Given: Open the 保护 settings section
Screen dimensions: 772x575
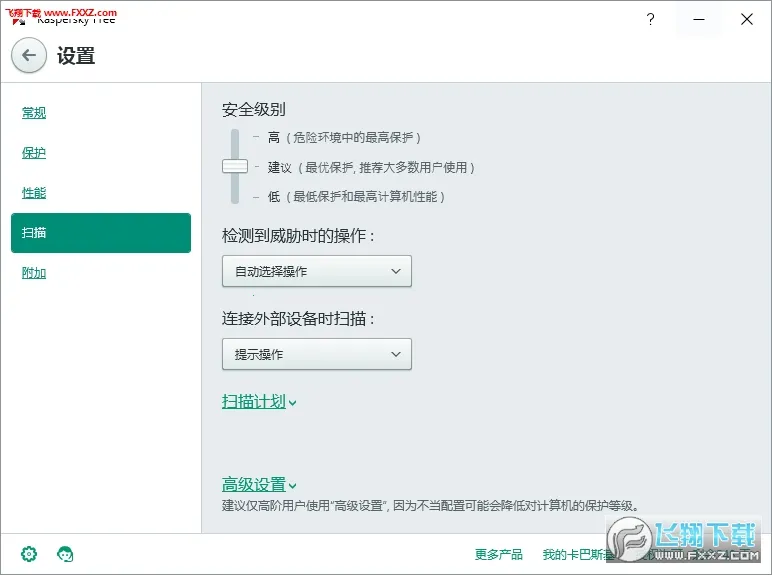Looking at the screenshot, I should click(x=34, y=153).
